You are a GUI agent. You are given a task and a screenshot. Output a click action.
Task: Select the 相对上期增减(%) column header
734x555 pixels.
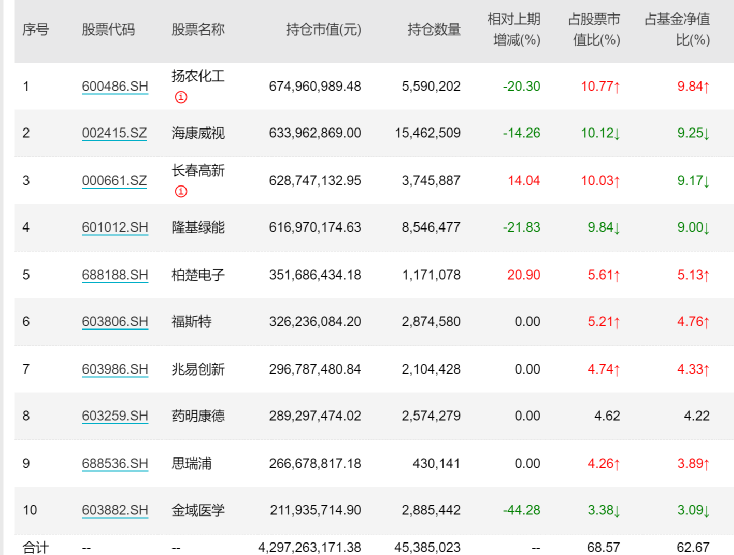[x=513, y=30]
